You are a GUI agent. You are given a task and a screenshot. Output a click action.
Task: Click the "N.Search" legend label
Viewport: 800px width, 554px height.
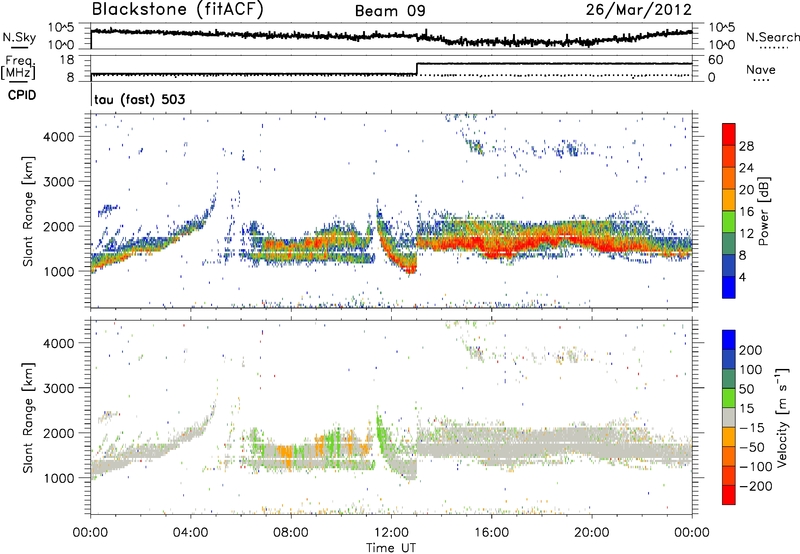(773, 37)
